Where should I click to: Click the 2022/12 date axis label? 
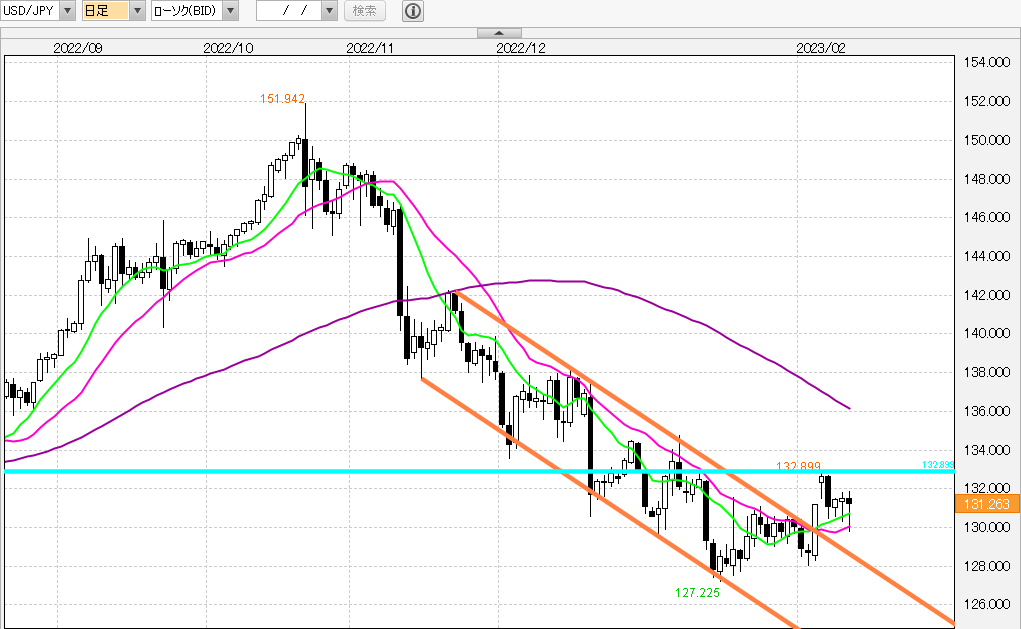pos(520,48)
